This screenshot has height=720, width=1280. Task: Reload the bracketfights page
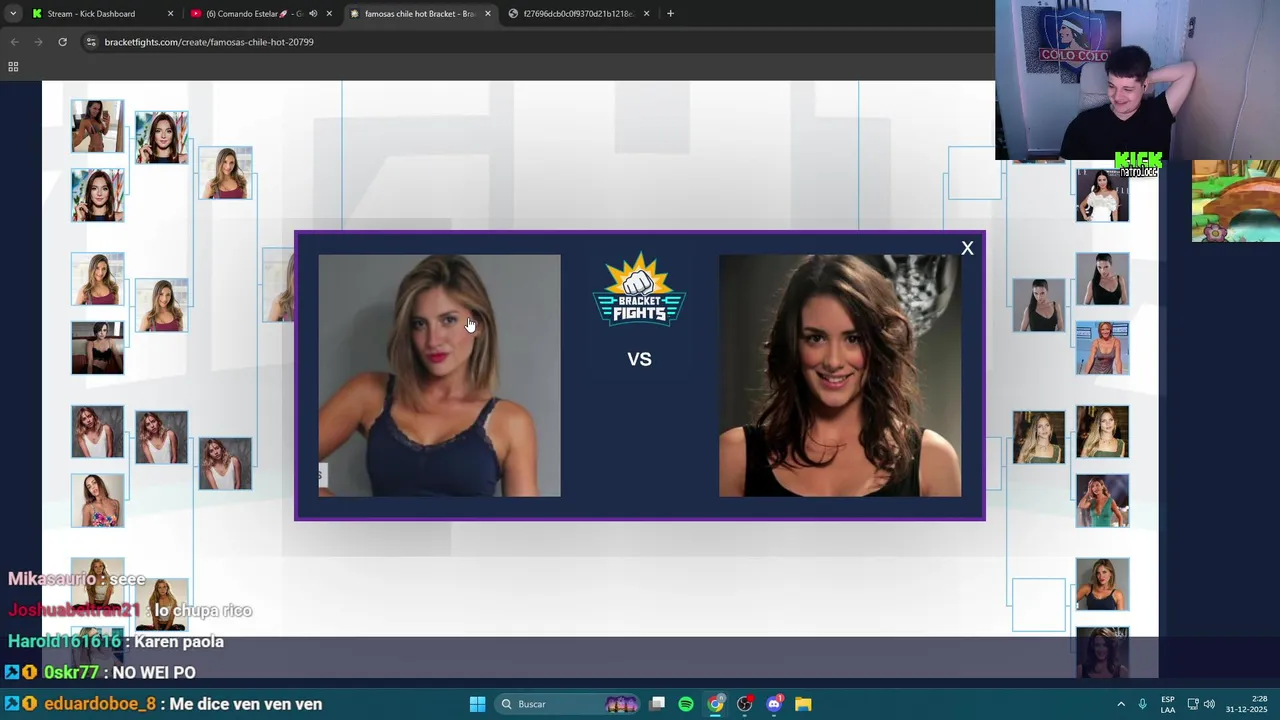[62, 42]
